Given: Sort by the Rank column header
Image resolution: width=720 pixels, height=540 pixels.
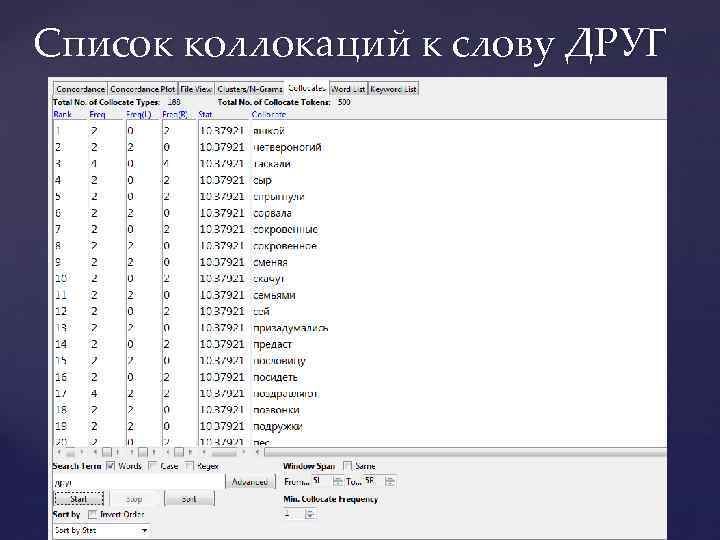Looking at the screenshot, I should click(62, 114).
